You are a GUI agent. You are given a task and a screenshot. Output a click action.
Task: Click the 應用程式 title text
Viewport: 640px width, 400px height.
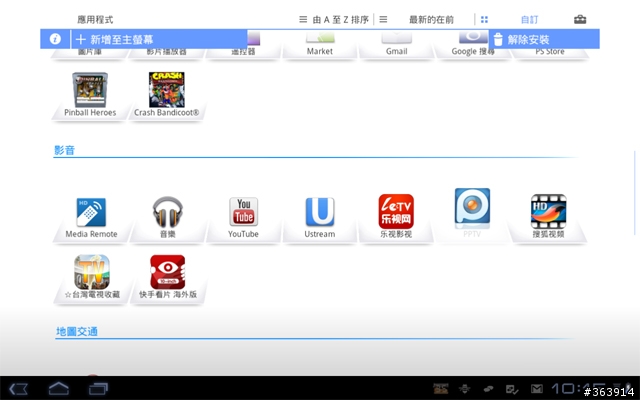pos(95,20)
